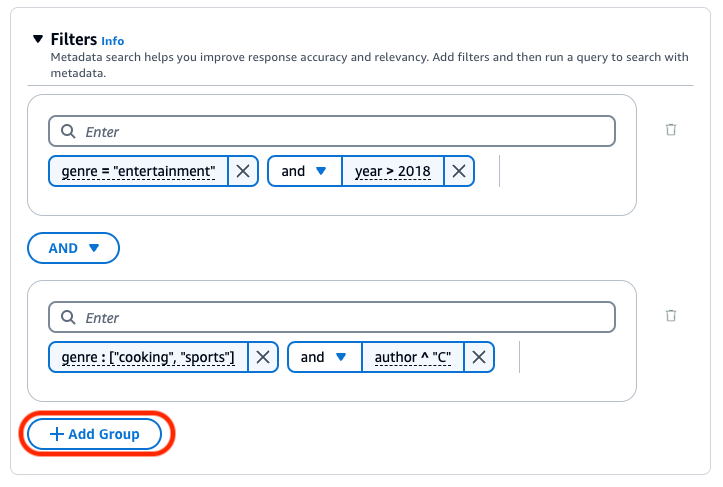Edit the author ^ "C" filter token
Viewport: 723px width, 487px height.
pos(413,357)
